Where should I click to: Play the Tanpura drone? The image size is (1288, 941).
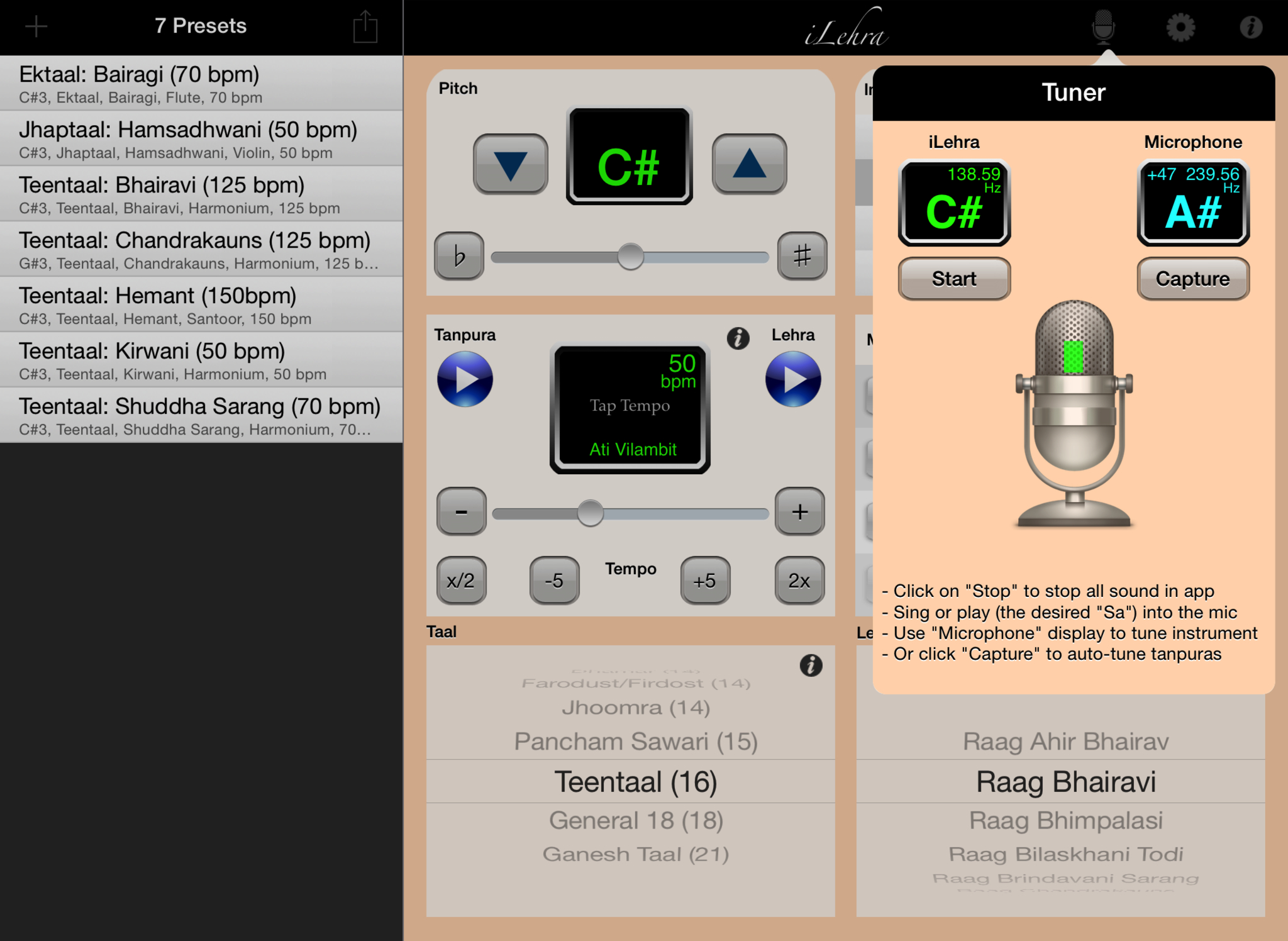[465, 379]
